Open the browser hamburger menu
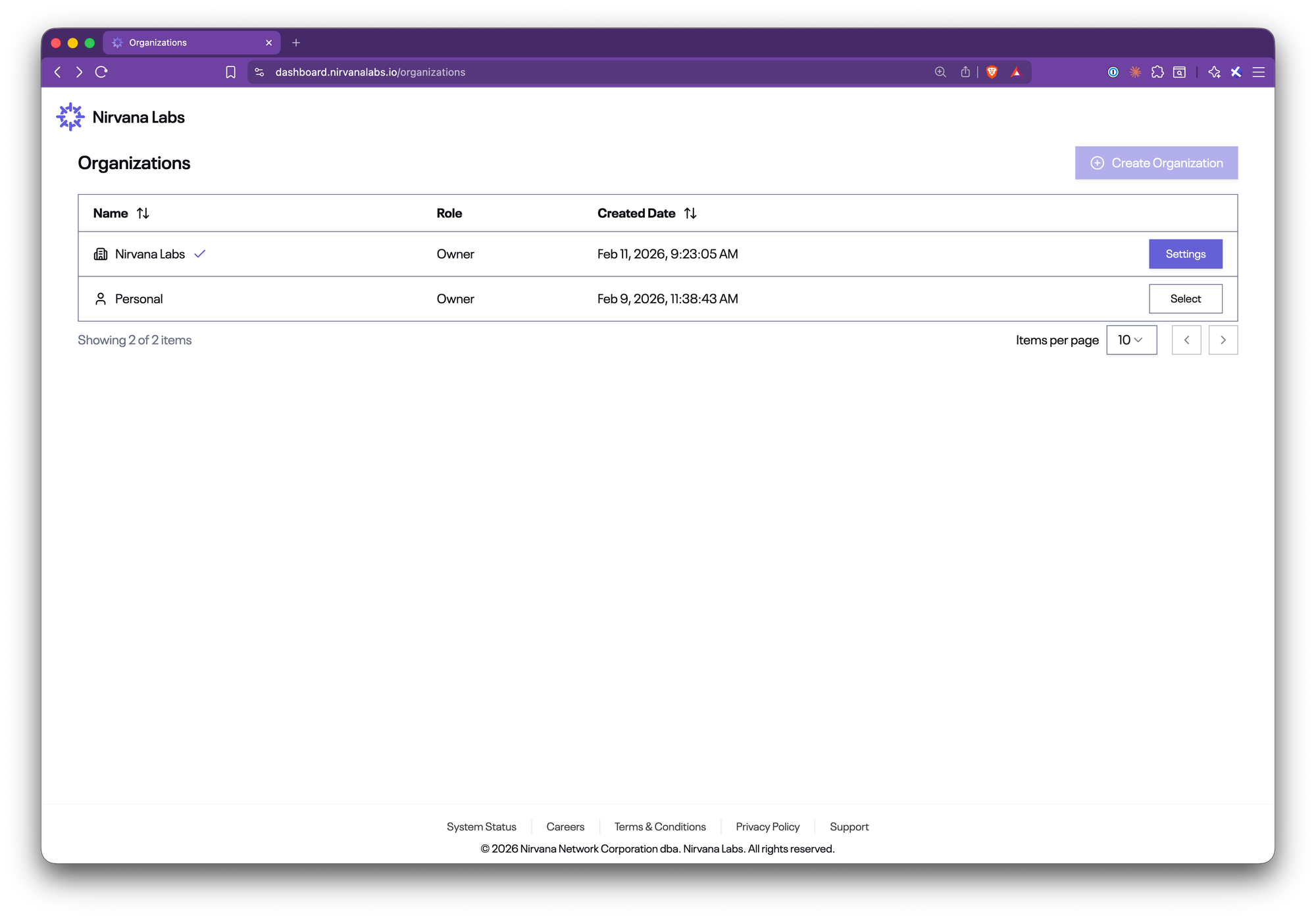Screen dimensions: 1316x918 (x=1258, y=72)
